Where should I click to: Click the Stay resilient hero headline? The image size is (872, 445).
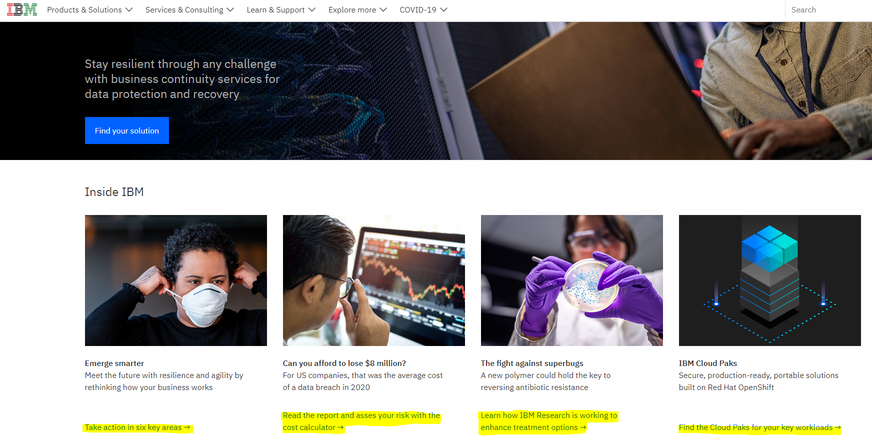pyautogui.click(x=182, y=79)
